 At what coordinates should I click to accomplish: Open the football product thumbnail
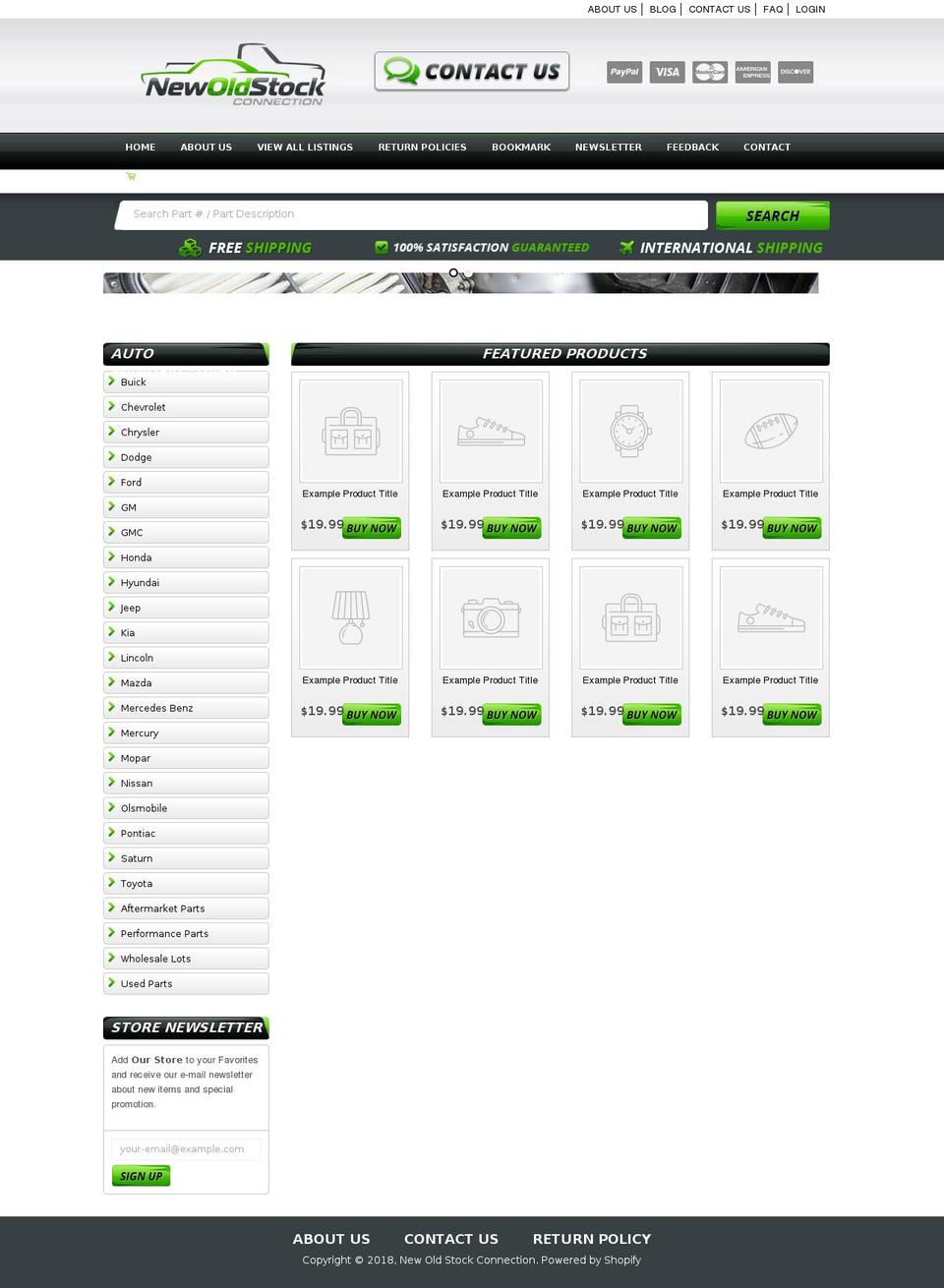[771, 431]
